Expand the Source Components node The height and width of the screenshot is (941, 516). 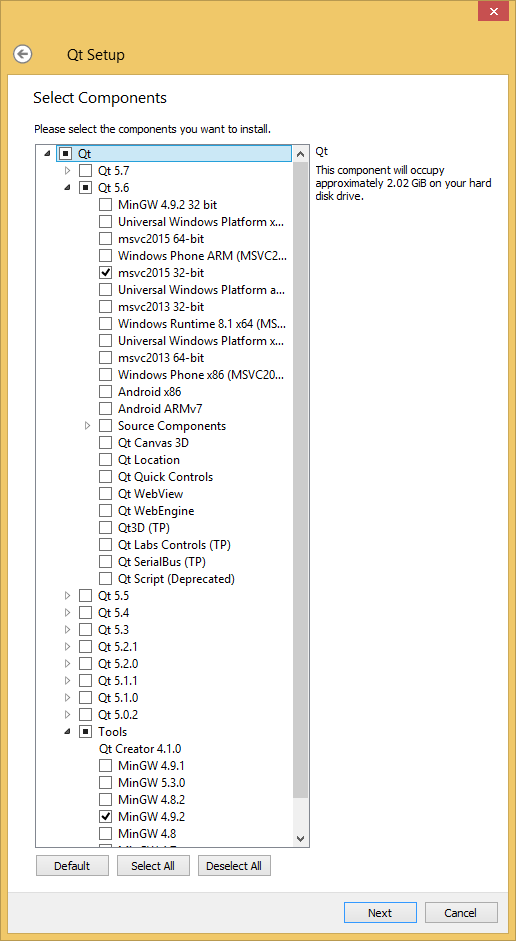click(88, 425)
